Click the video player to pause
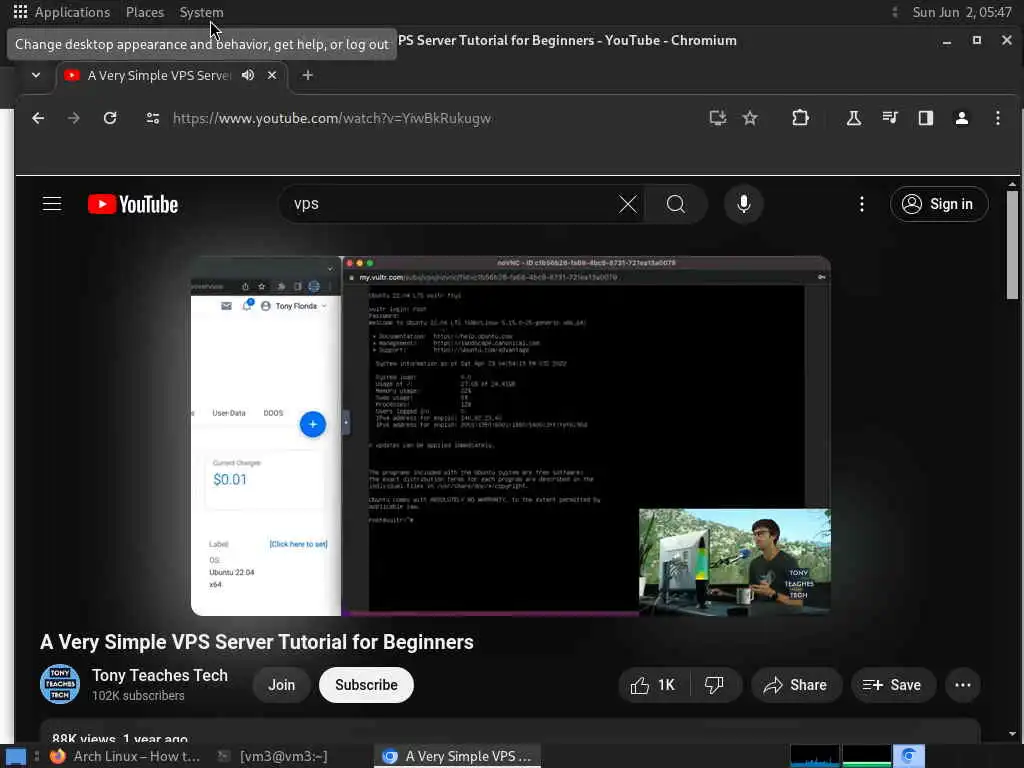 click(x=511, y=434)
